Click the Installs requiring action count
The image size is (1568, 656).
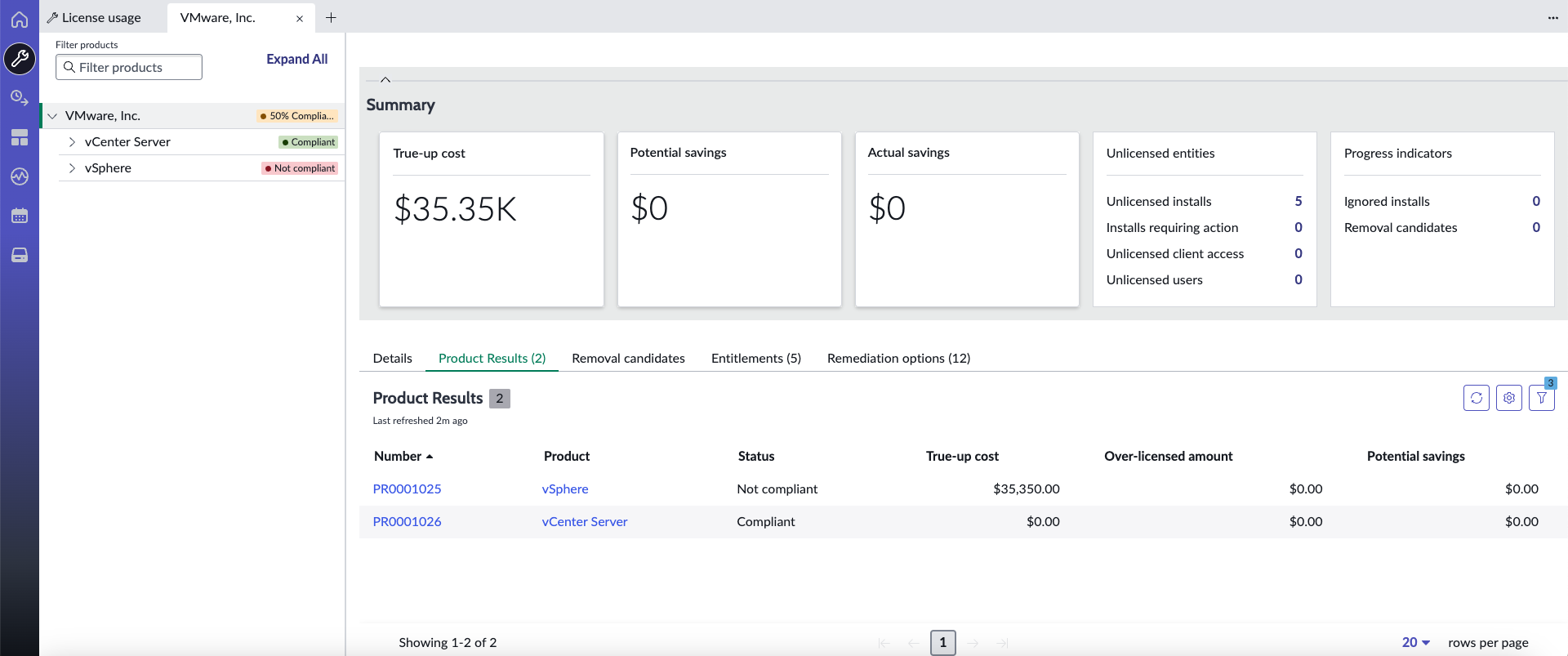pyautogui.click(x=1298, y=227)
